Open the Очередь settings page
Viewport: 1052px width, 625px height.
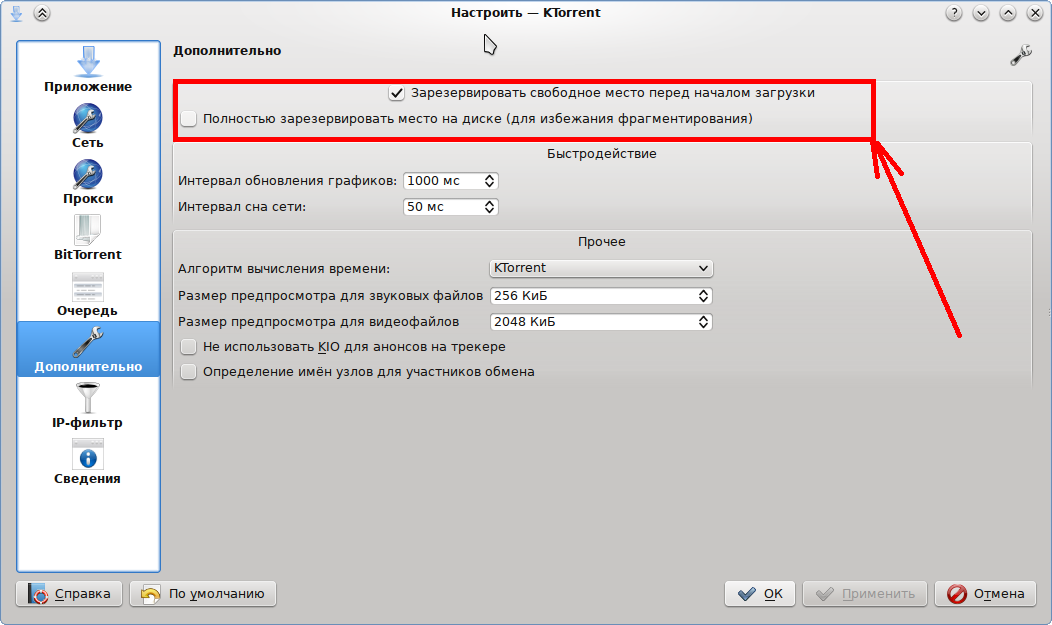(x=88, y=294)
